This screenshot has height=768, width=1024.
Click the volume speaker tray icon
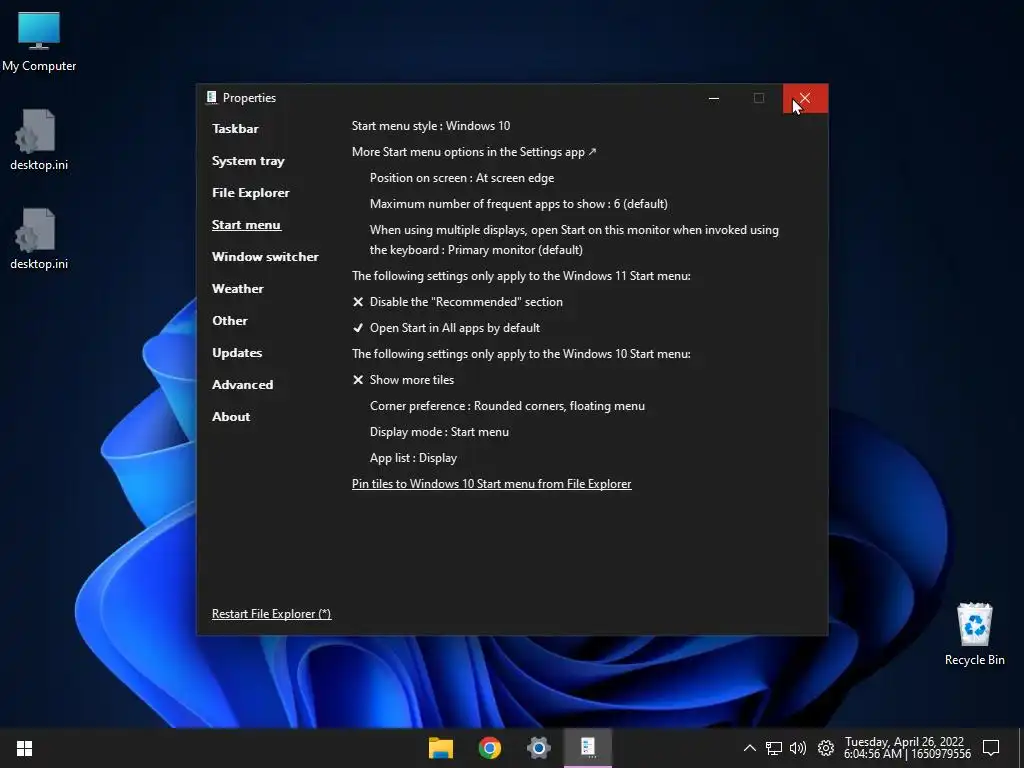[798, 748]
